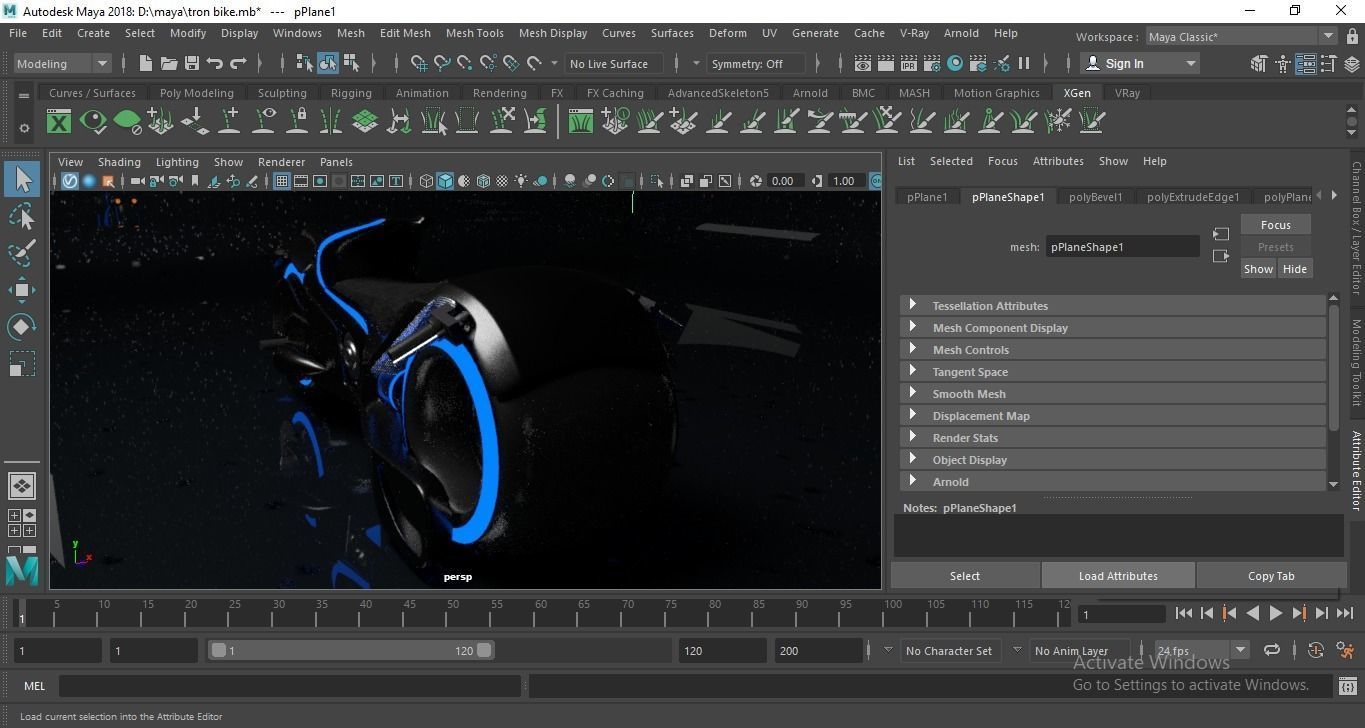
Task: Choose the Paint selection tool
Action: point(22,253)
